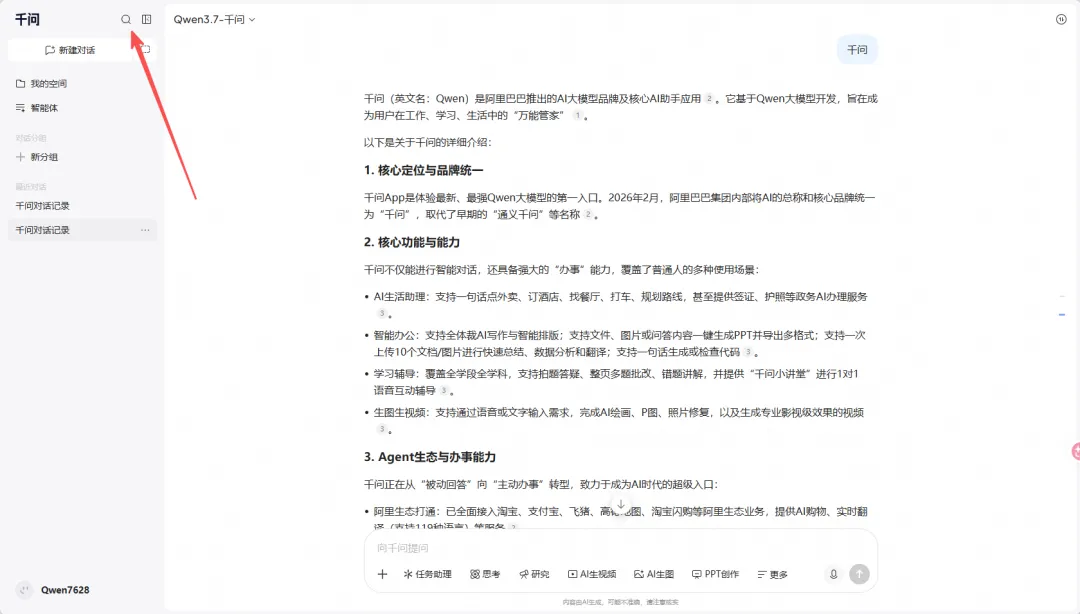Enable the 任务助理 mode
1080x614 pixels.
tap(428, 574)
